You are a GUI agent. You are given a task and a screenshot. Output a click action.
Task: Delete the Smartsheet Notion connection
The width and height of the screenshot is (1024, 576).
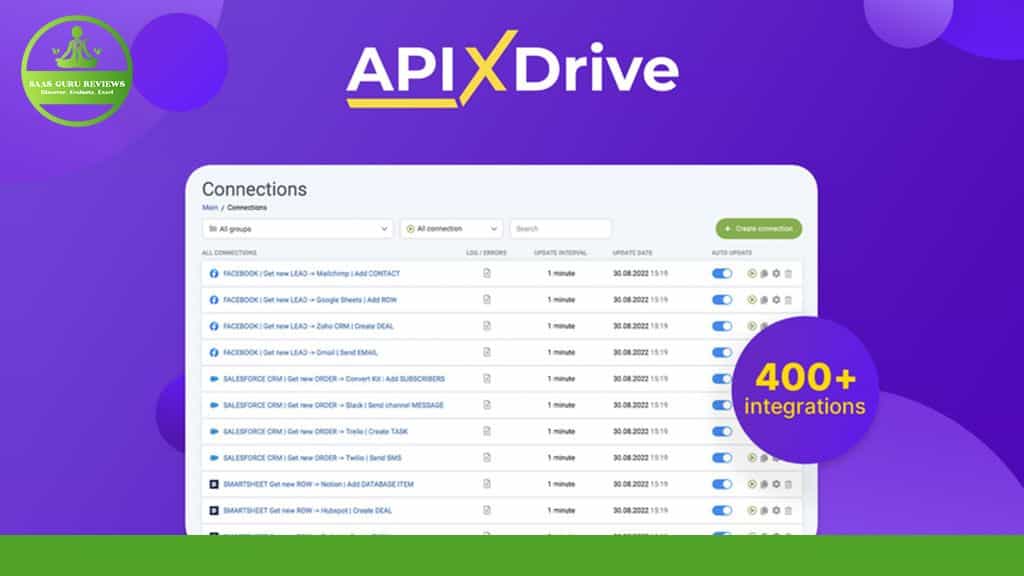pyautogui.click(x=788, y=484)
